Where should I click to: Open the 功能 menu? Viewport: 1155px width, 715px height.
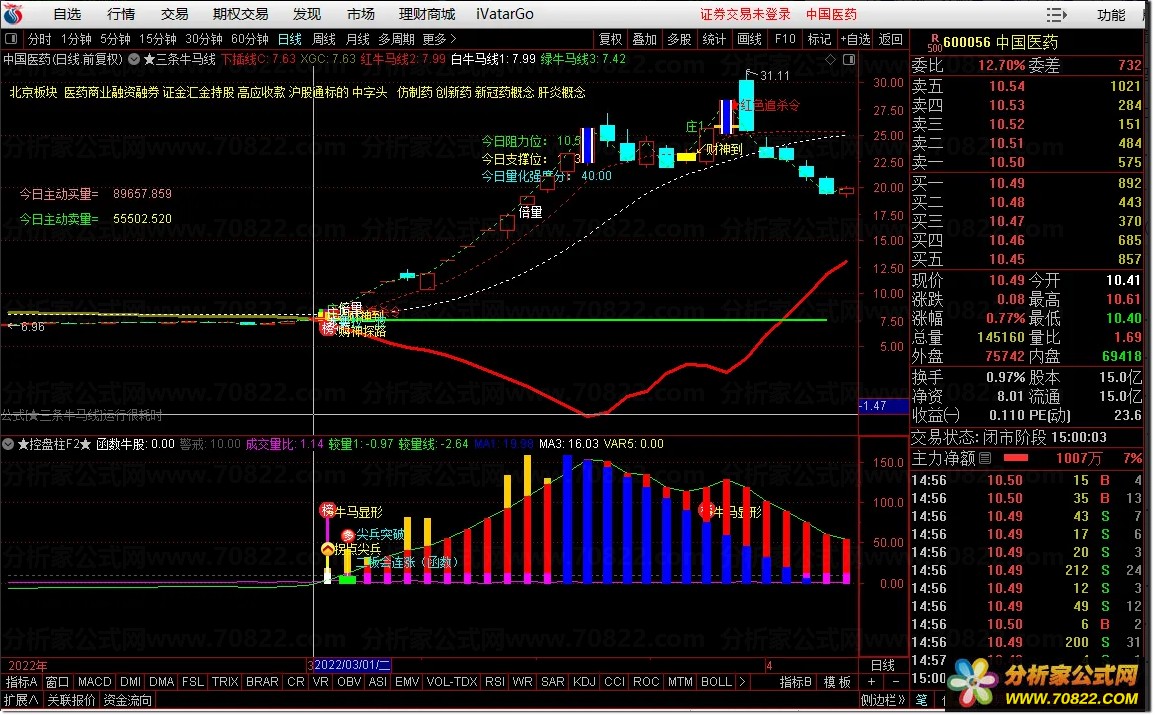pos(1111,15)
